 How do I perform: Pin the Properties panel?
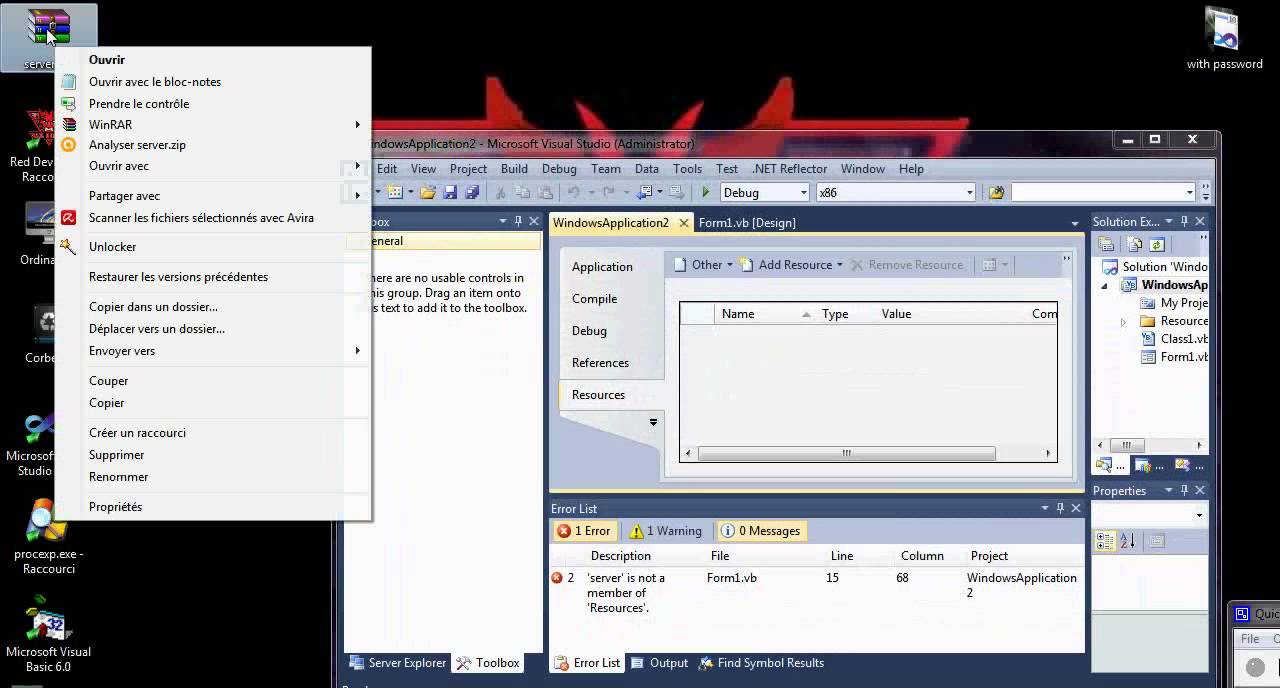coord(1184,491)
